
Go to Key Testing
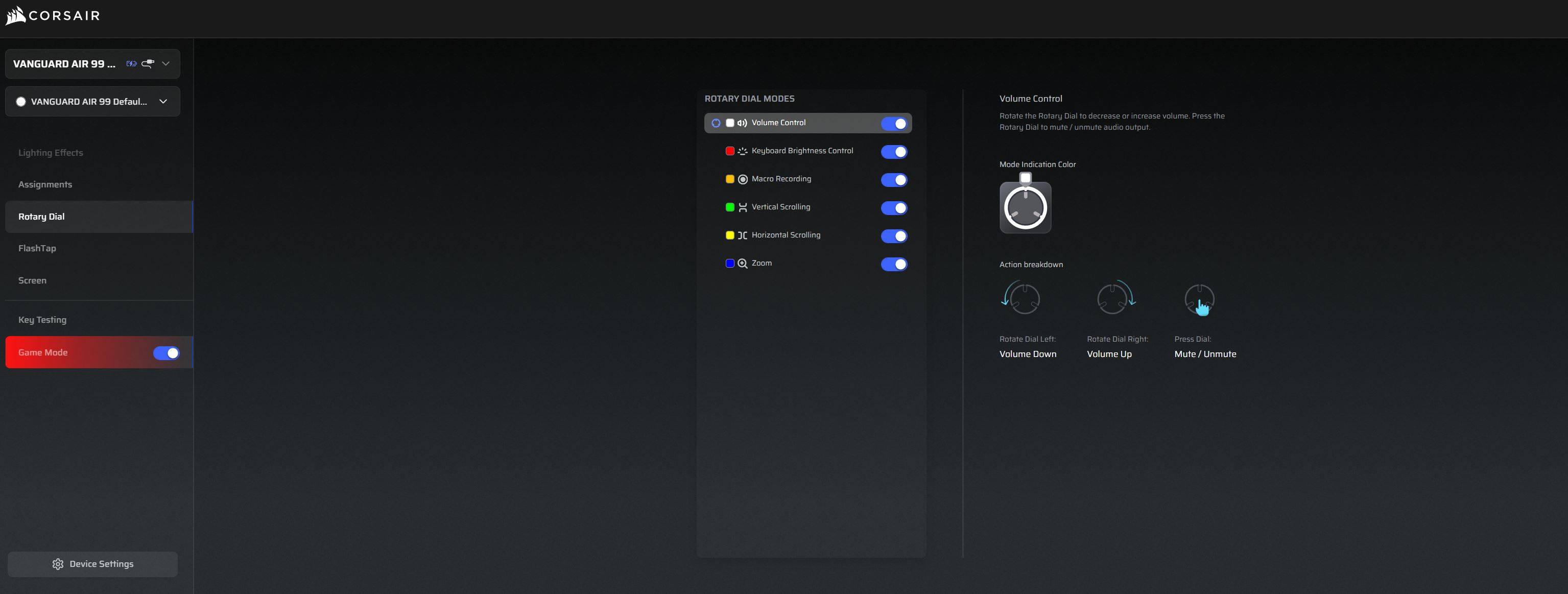pyautogui.click(x=42, y=320)
